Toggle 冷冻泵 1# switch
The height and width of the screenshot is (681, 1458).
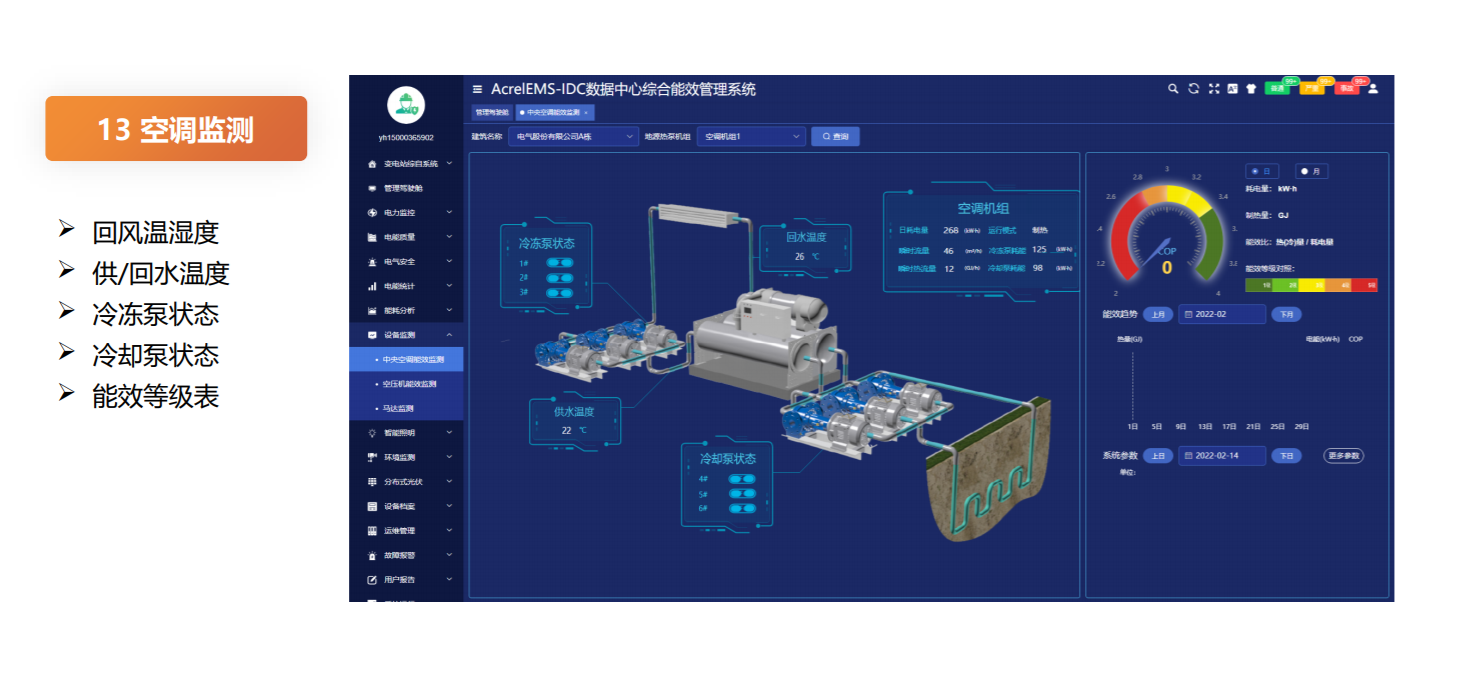click(x=560, y=262)
